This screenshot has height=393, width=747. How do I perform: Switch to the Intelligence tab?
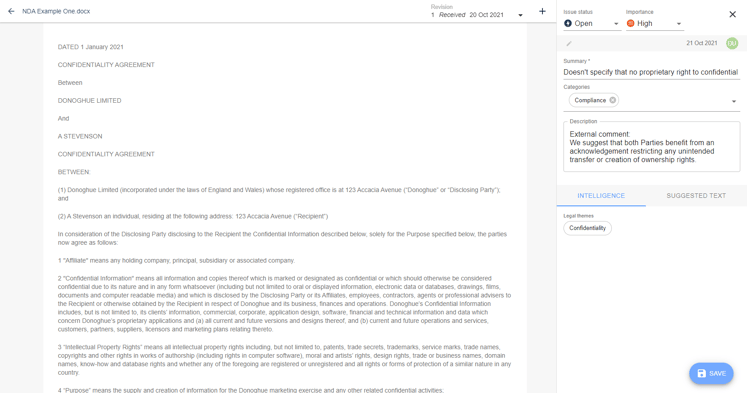(601, 196)
